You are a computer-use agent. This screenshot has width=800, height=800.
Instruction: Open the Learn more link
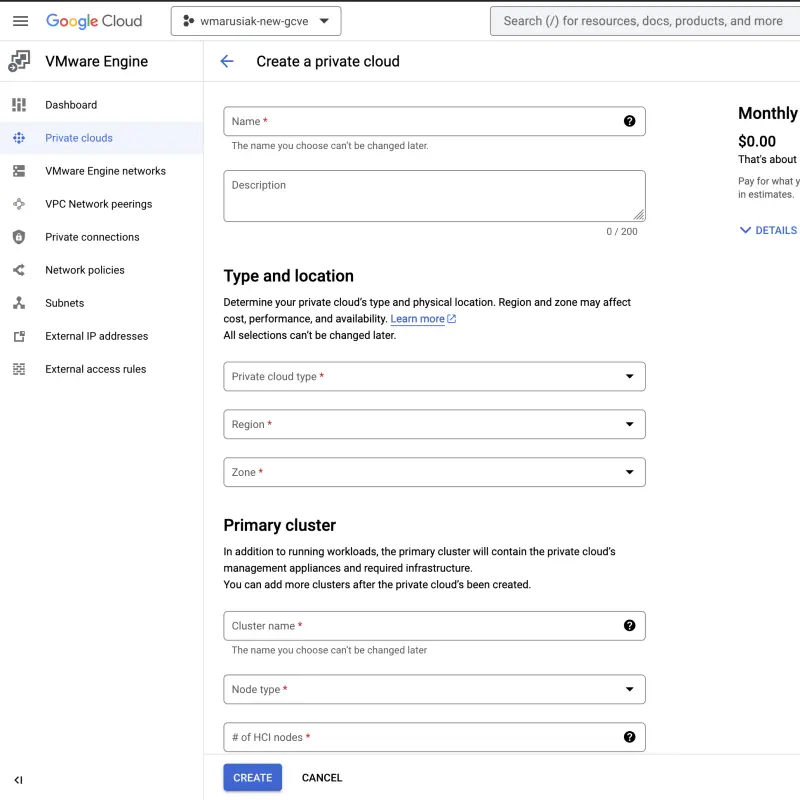click(418, 319)
